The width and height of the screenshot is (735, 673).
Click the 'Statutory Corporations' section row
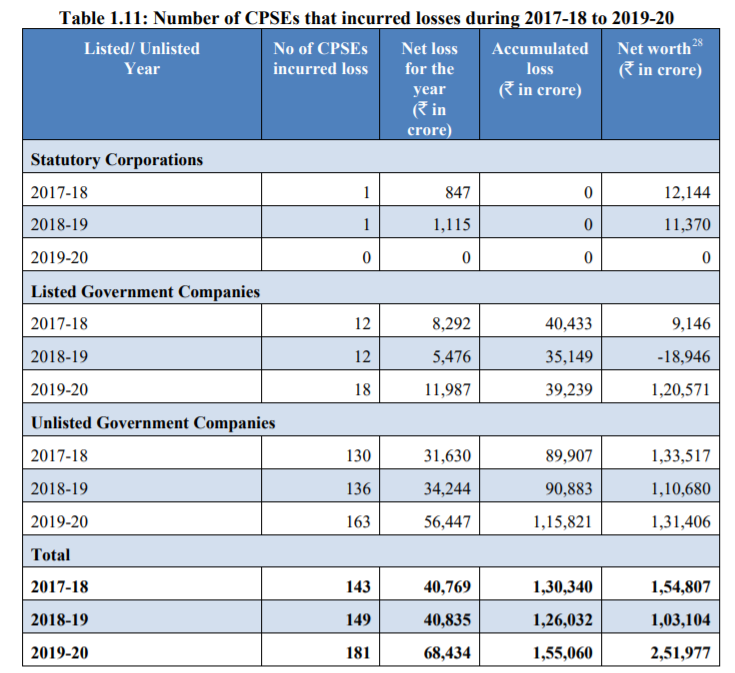click(x=117, y=159)
